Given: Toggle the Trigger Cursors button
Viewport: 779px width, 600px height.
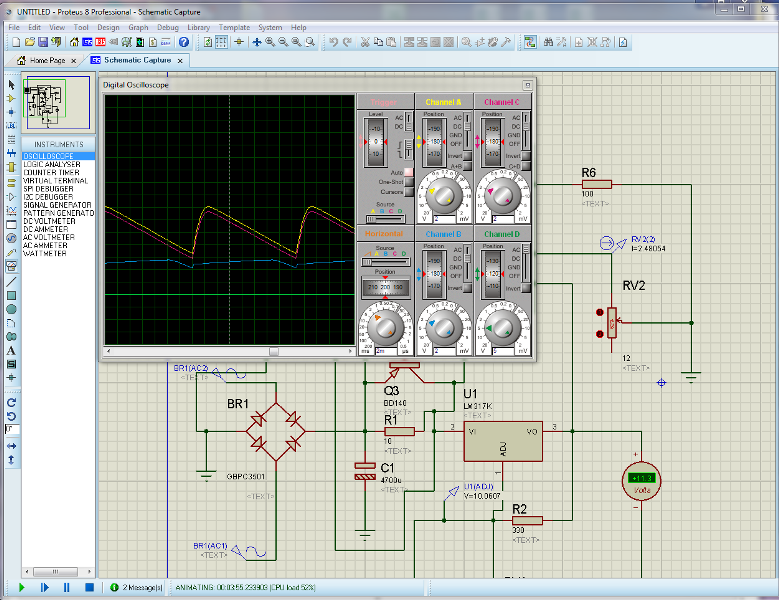Looking at the screenshot, I should coord(408,192).
